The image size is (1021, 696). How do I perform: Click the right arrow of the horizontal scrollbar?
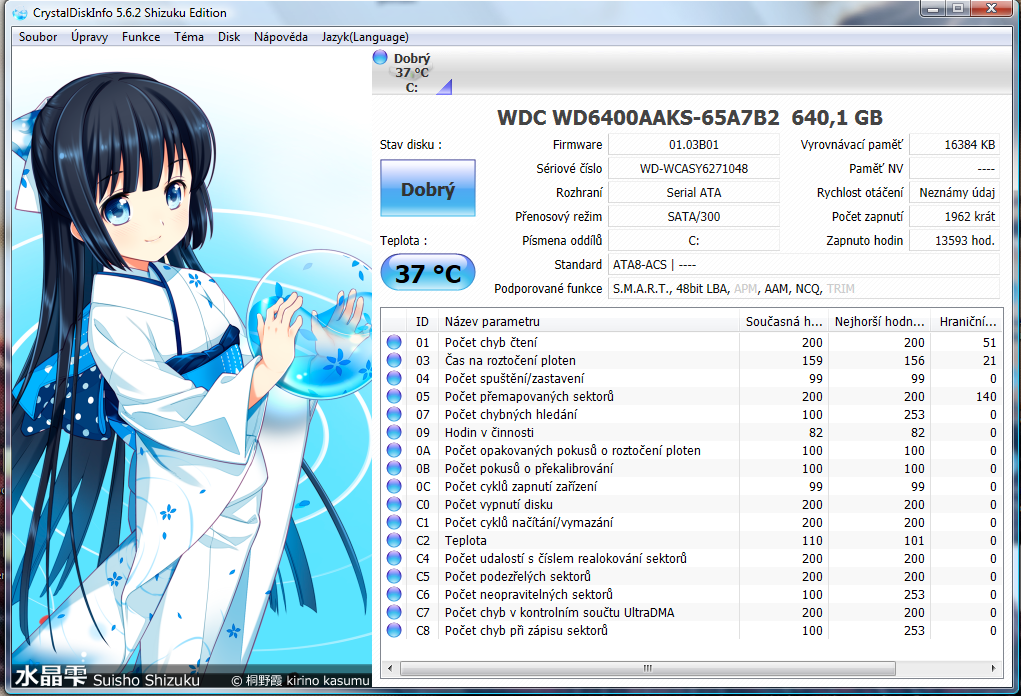click(x=993, y=668)
